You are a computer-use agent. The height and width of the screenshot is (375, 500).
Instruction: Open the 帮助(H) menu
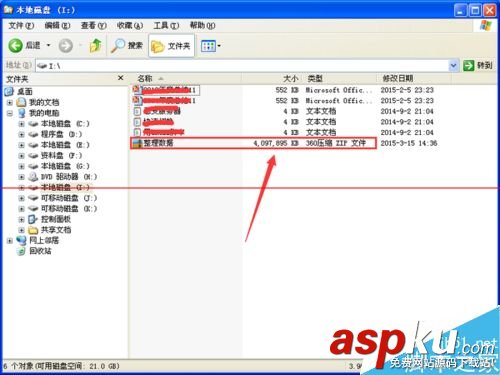pyautogui.click(x=202, y=25)
